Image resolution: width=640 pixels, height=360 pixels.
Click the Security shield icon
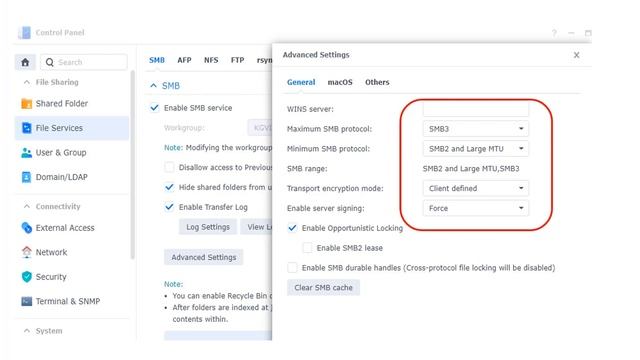click(x=27, y=277)
